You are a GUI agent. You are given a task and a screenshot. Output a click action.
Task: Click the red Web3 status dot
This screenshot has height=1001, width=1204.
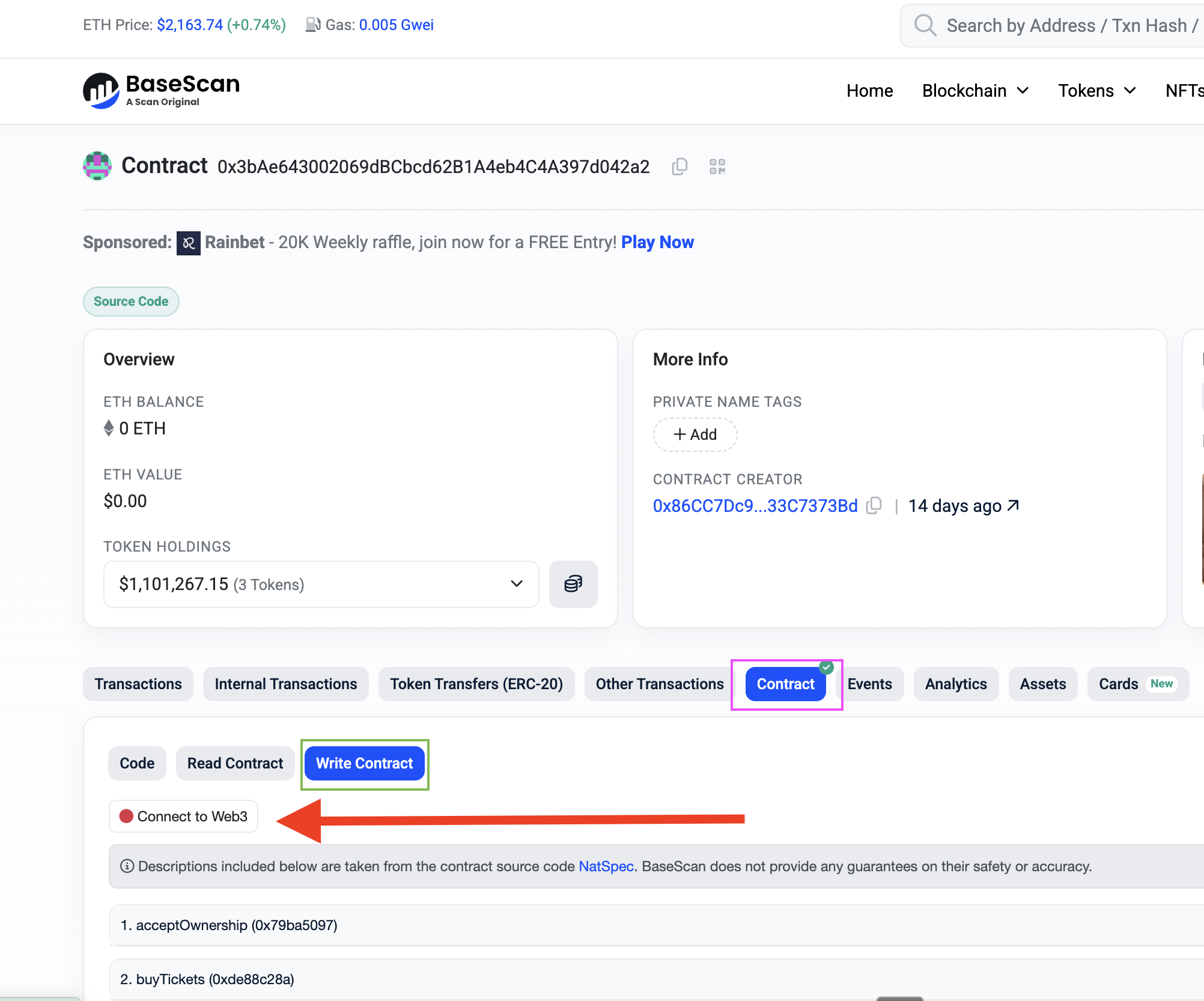(126, 816)
